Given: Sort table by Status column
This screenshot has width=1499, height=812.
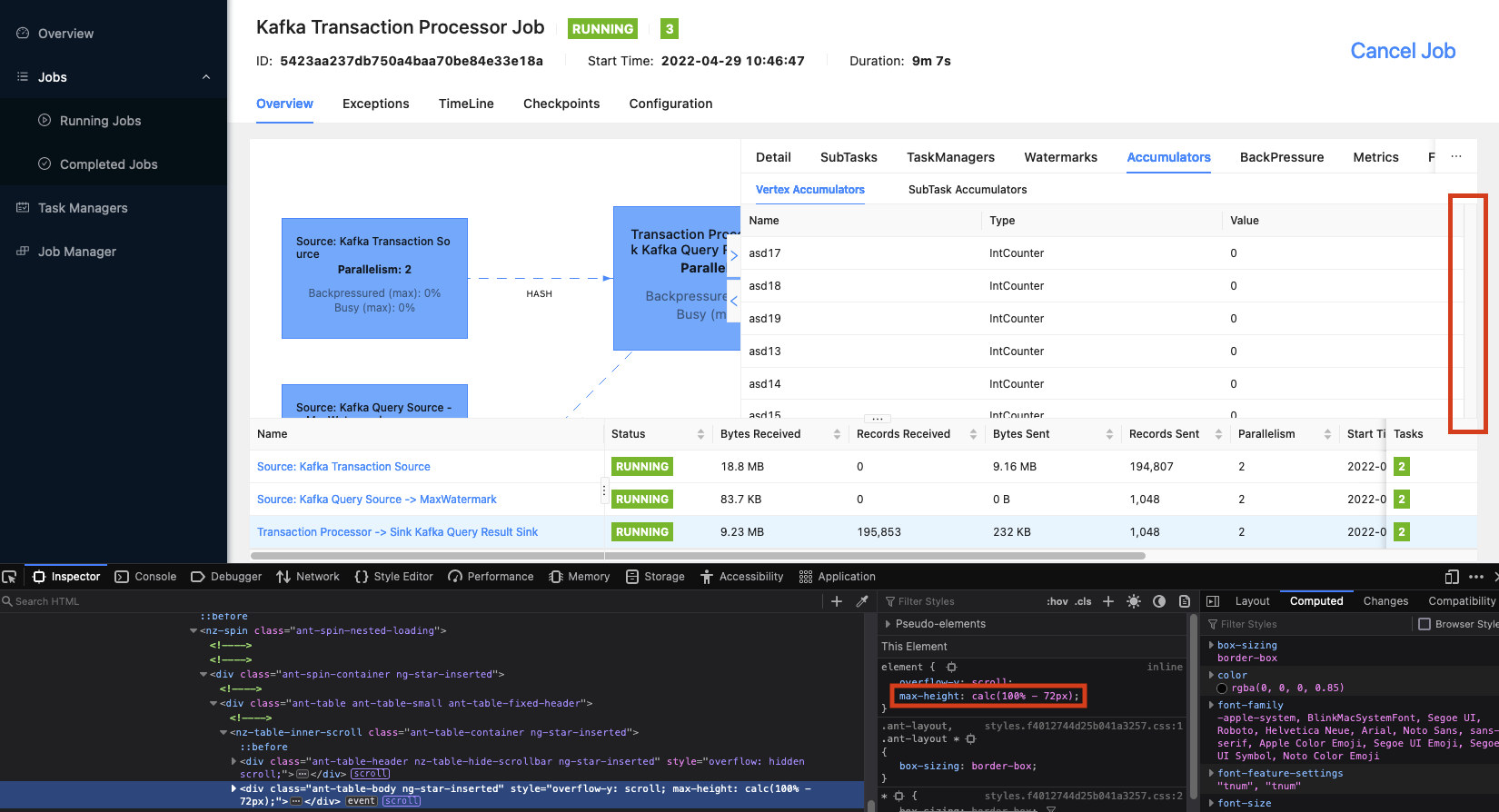Looking at the screenshot, I should [x=700, y=434].
